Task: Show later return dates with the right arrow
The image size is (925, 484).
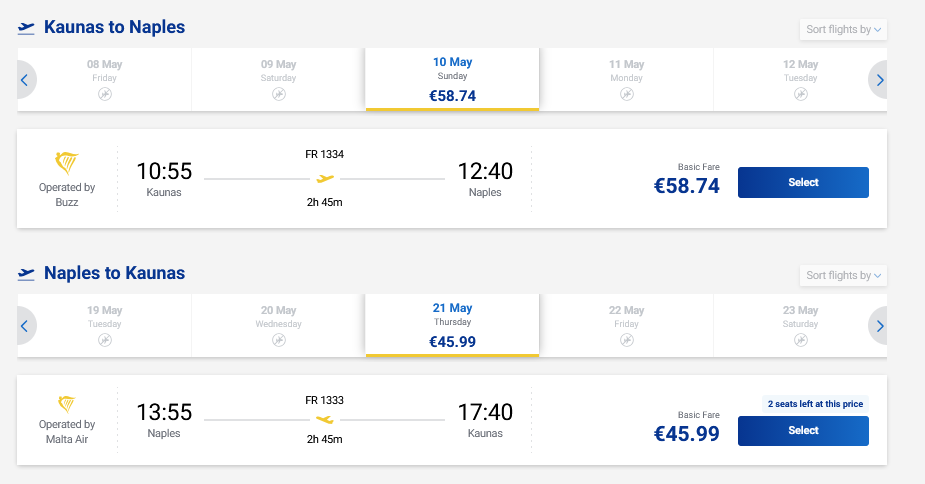Action: [x=880, y=326]
